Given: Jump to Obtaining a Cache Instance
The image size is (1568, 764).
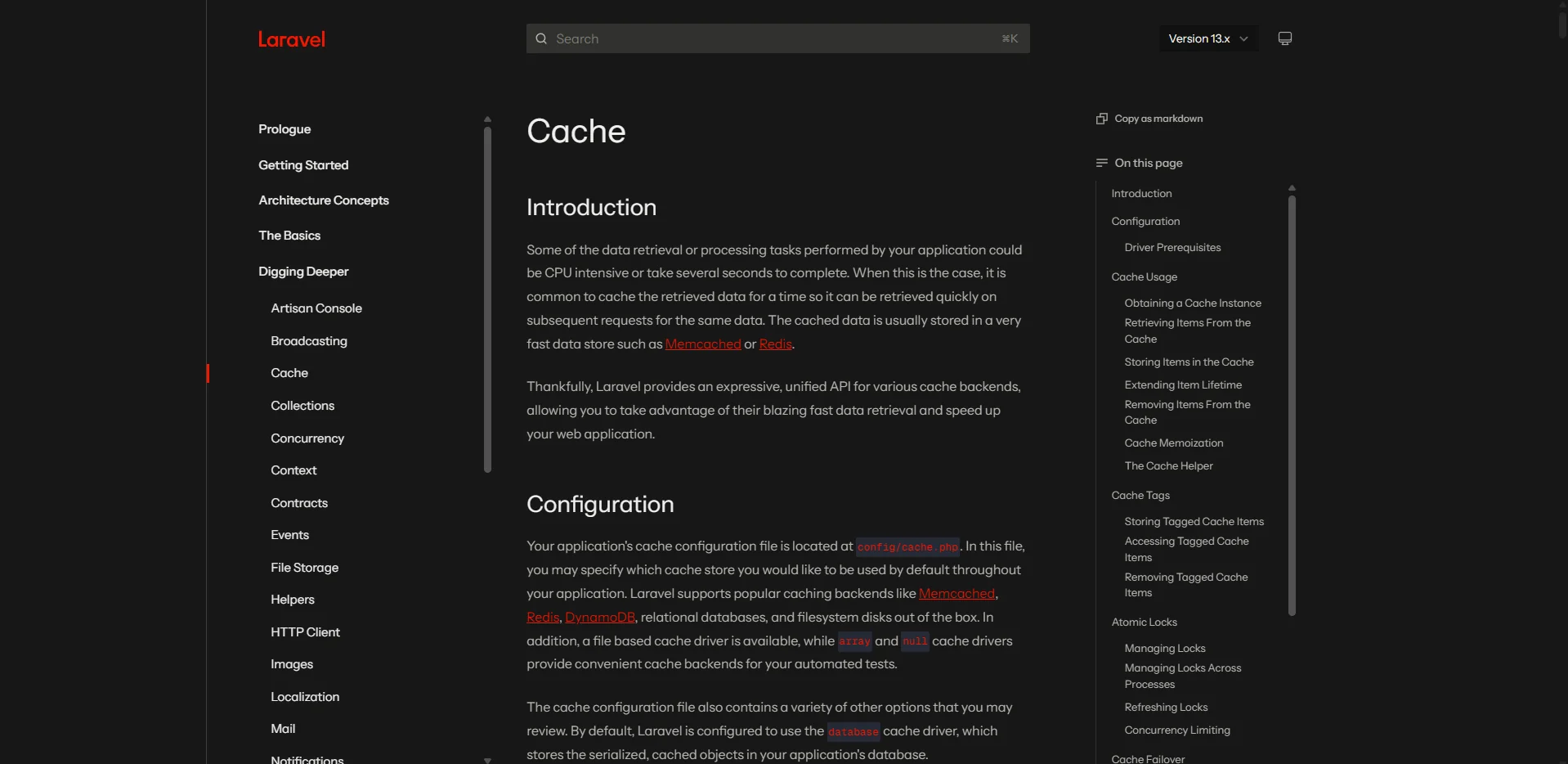Looking at the screenshot, I should click(1193, 303).
